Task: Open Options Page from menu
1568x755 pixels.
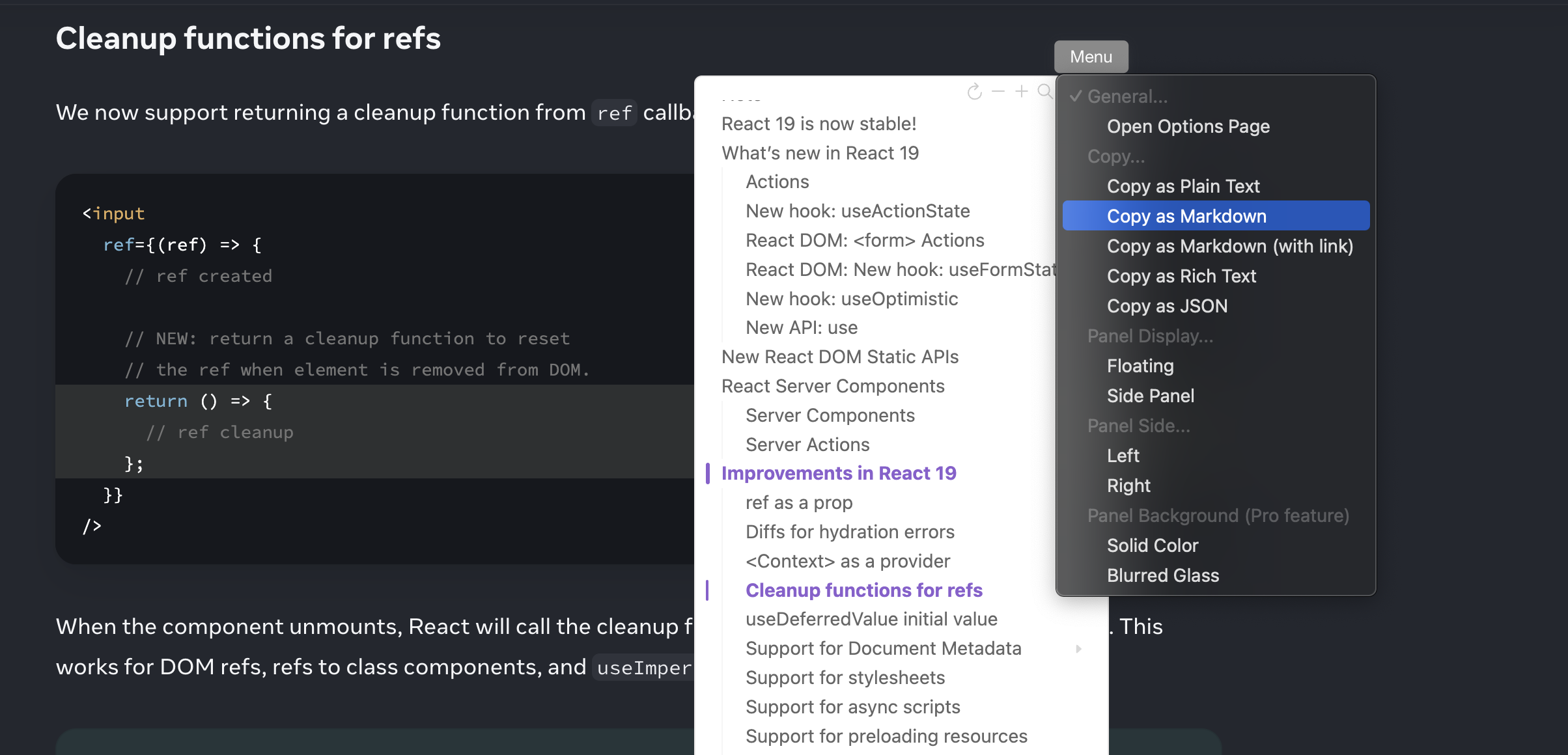Action: (x=1188, y=126)
